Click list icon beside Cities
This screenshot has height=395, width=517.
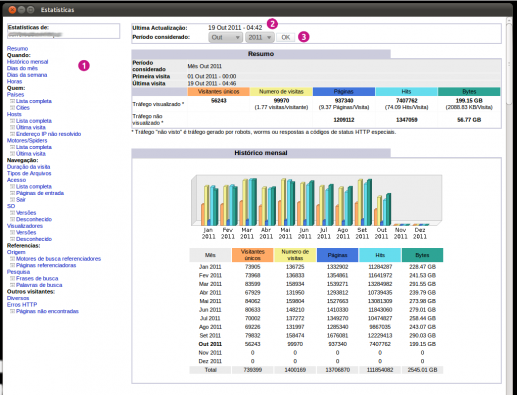coord(12,108)
